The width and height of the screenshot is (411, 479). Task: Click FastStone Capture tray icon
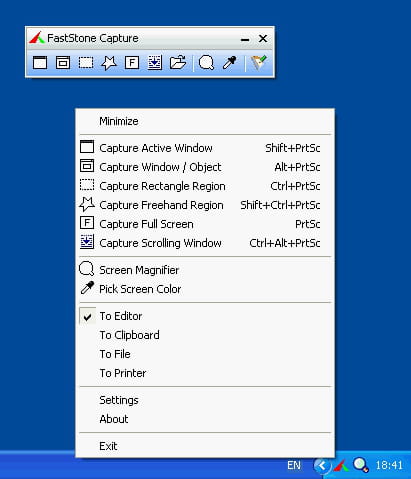point(341,466)
